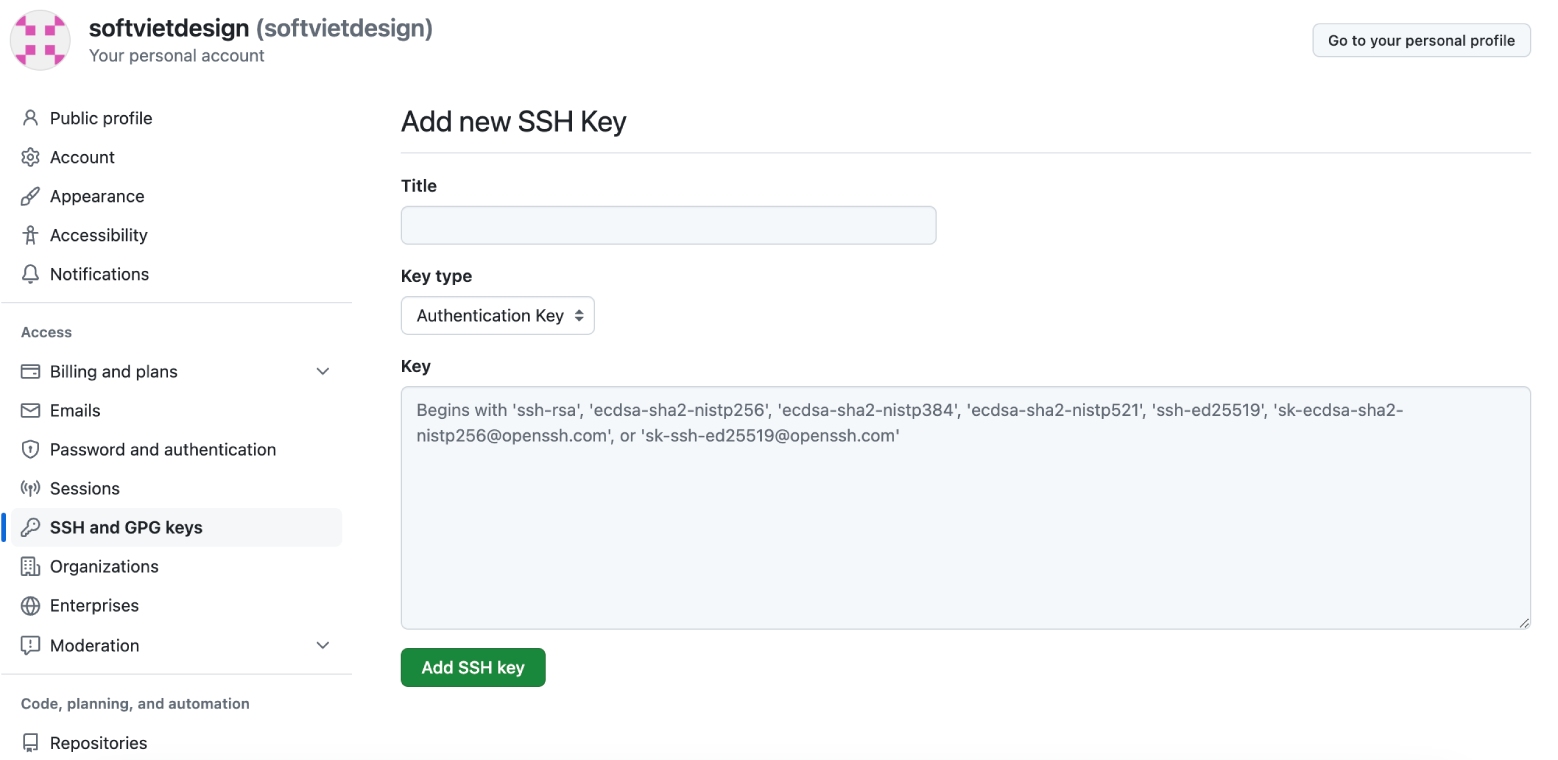Open the Key type Authentication Key dropdown

(497, 315)
